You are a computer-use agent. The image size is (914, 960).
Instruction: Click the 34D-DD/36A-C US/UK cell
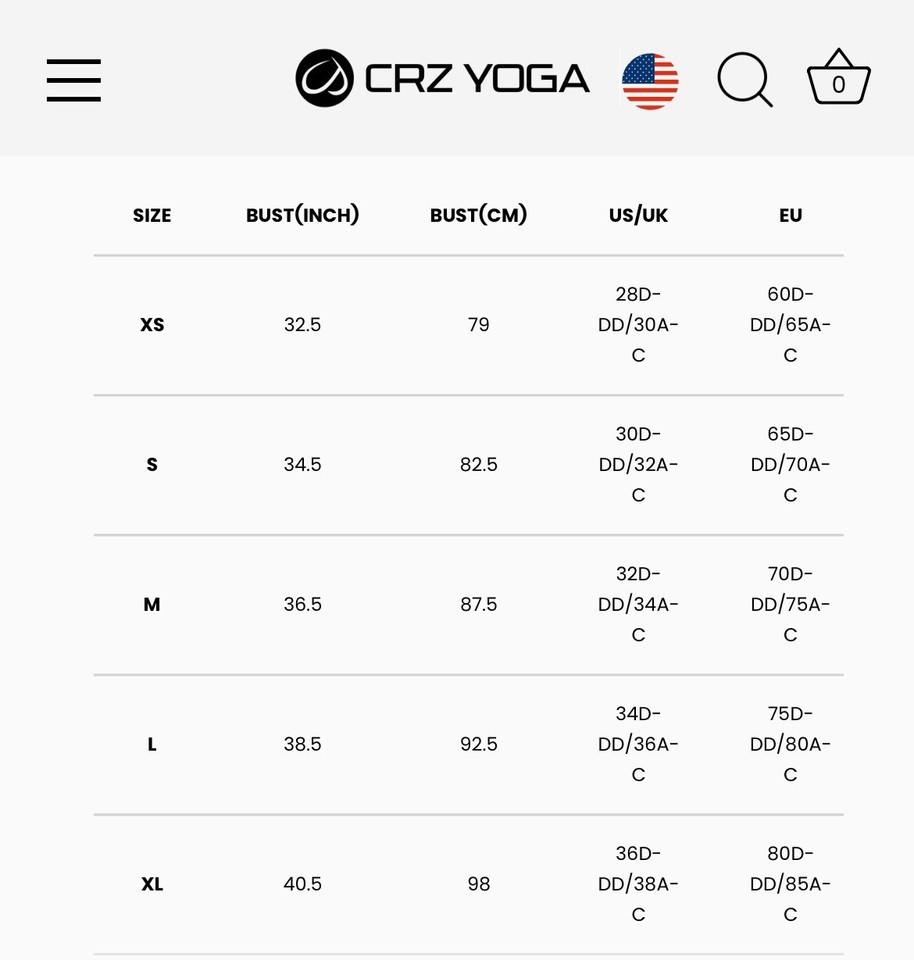[639, 744]
